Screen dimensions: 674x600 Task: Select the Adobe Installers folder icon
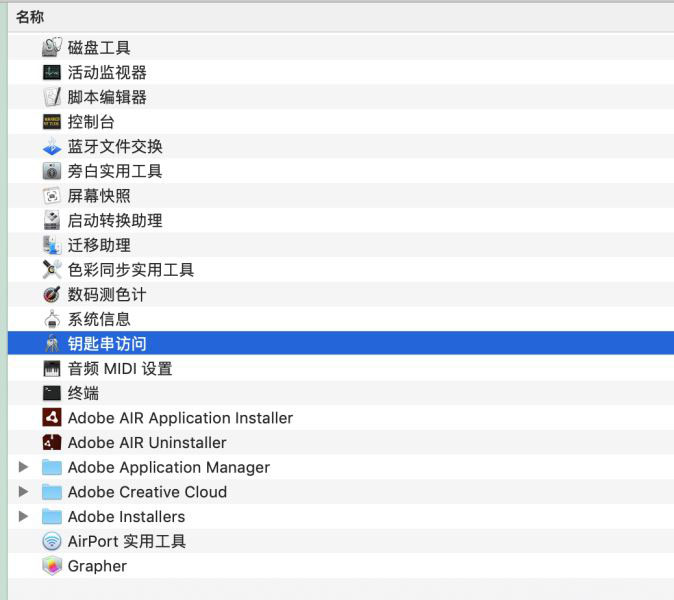pos(52,516)
